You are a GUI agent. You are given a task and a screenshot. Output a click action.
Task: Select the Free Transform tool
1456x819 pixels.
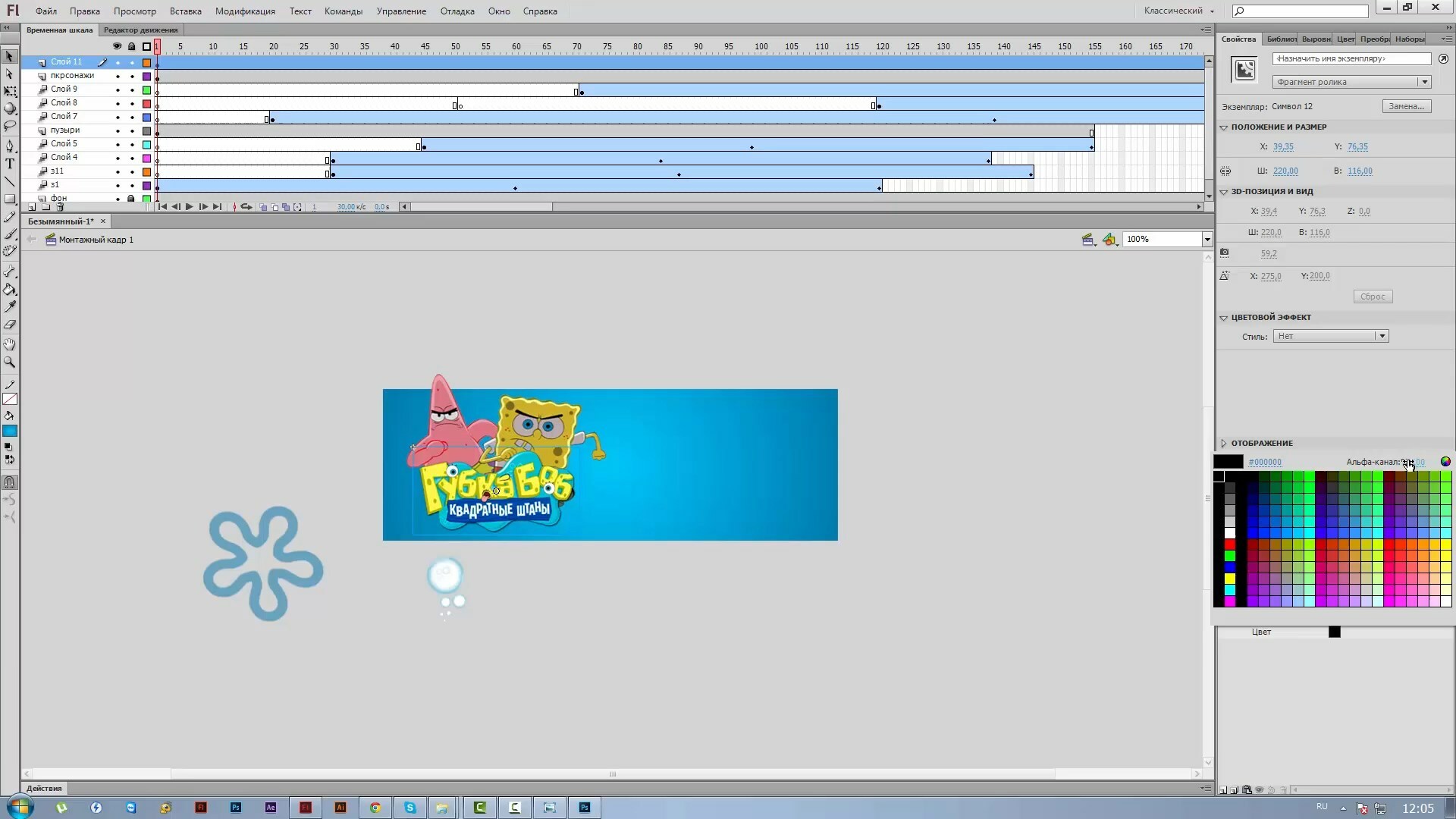pos(10,92)
